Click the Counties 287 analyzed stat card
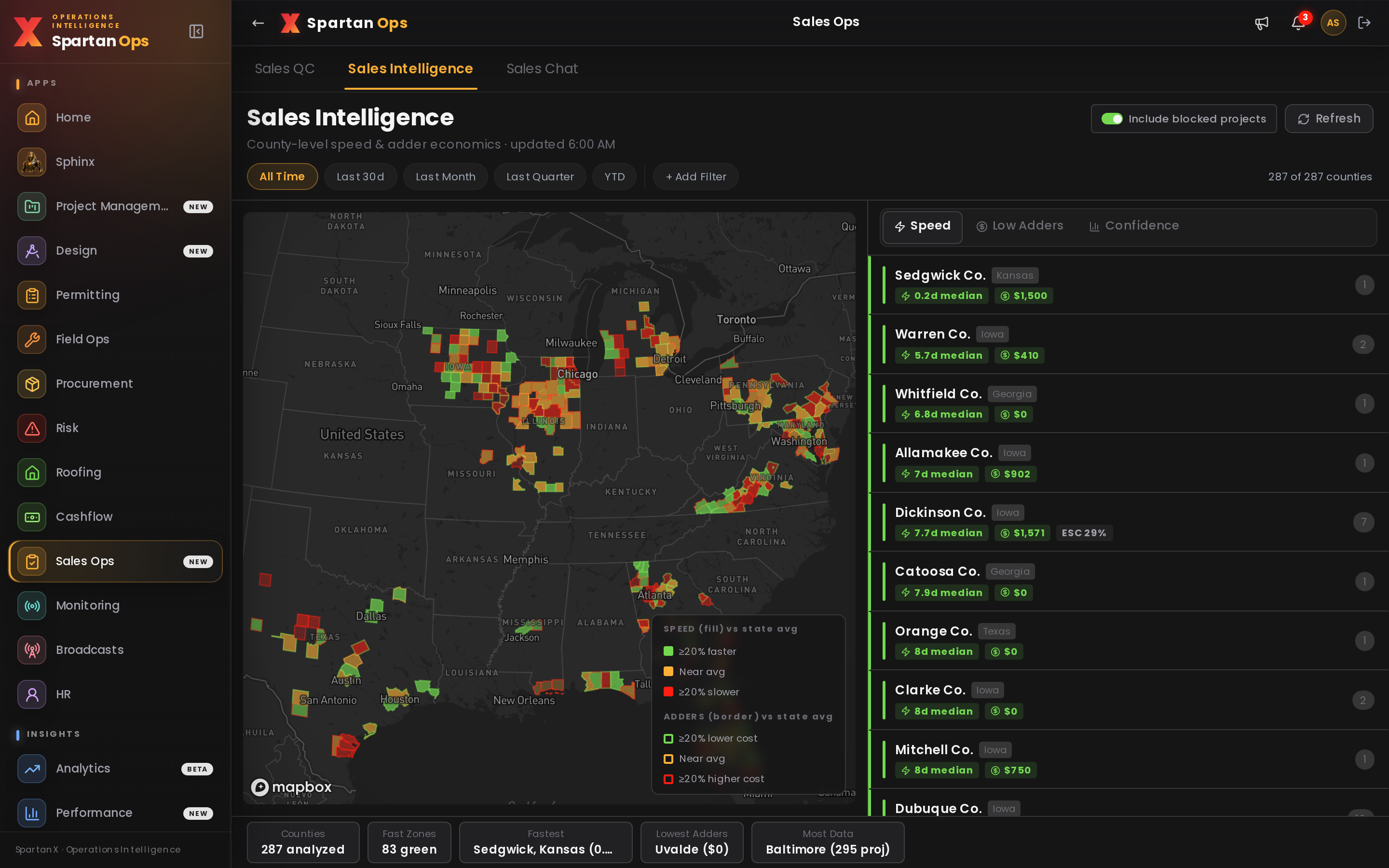 [x=303, y=842]
